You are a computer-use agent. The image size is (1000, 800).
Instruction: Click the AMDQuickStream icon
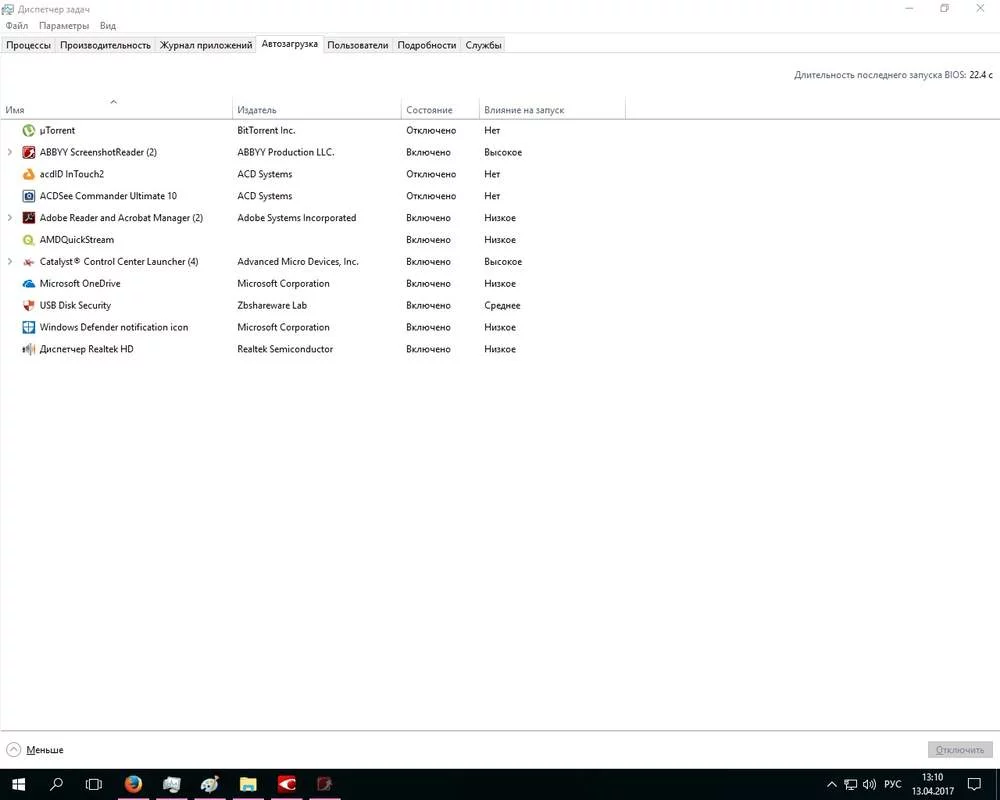[28, 240]
